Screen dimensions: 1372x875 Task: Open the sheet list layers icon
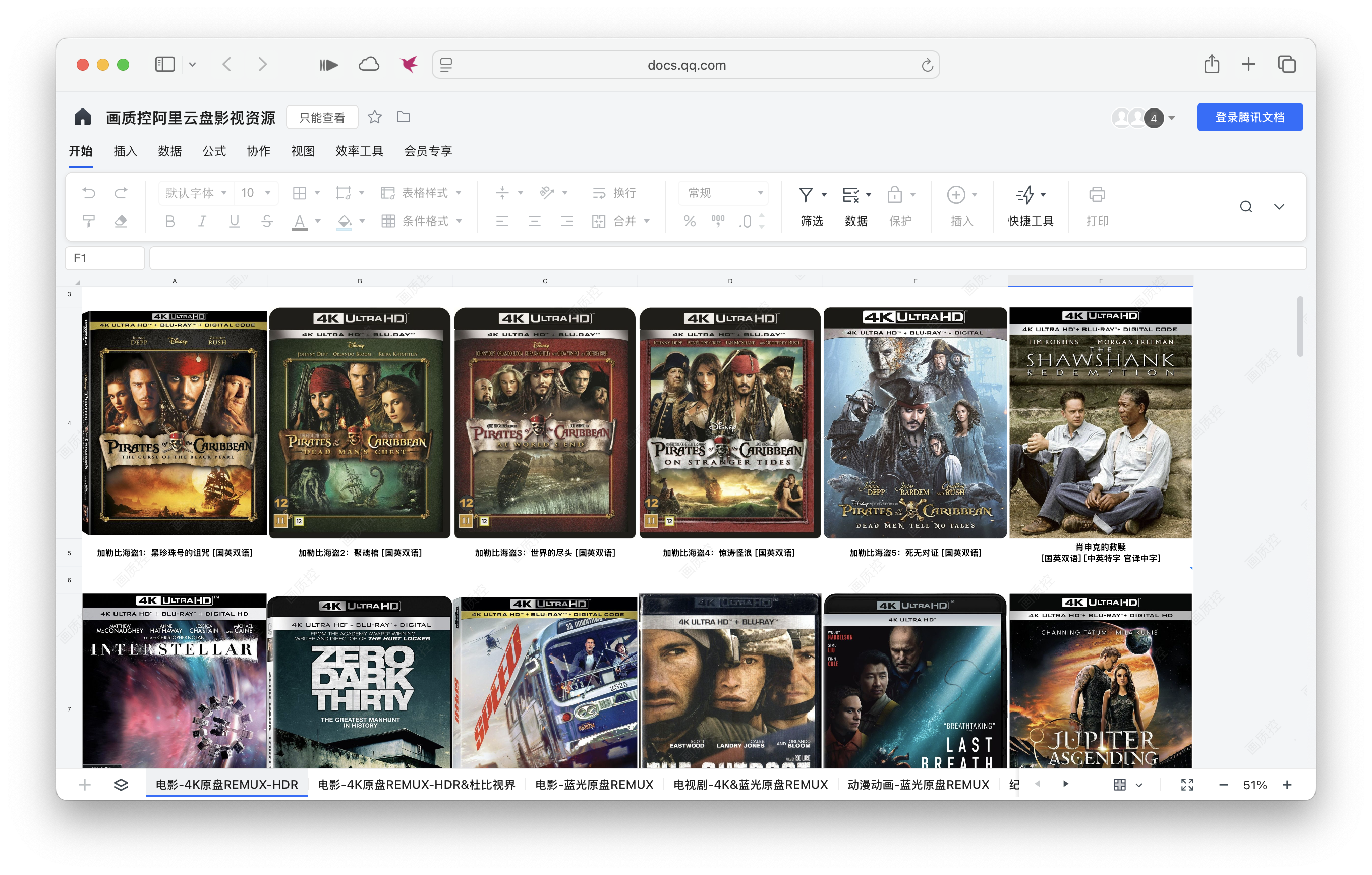(121, 784)
